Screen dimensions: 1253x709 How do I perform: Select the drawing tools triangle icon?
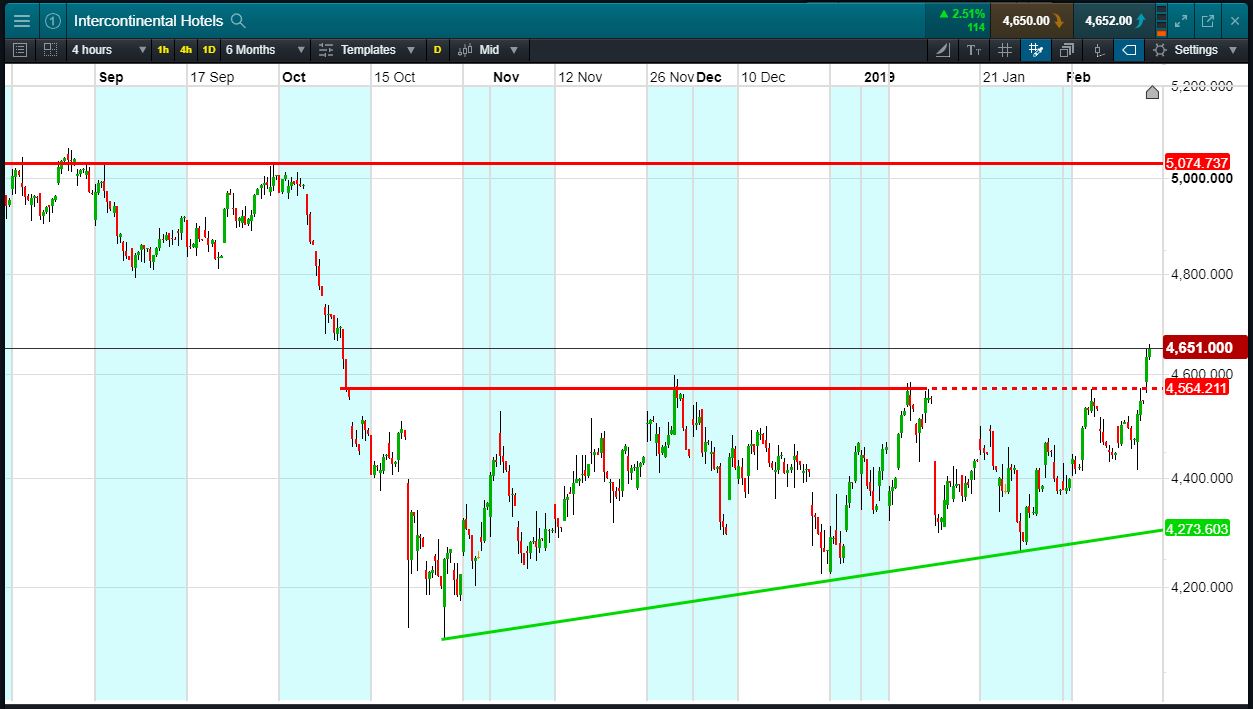(944, 49)
